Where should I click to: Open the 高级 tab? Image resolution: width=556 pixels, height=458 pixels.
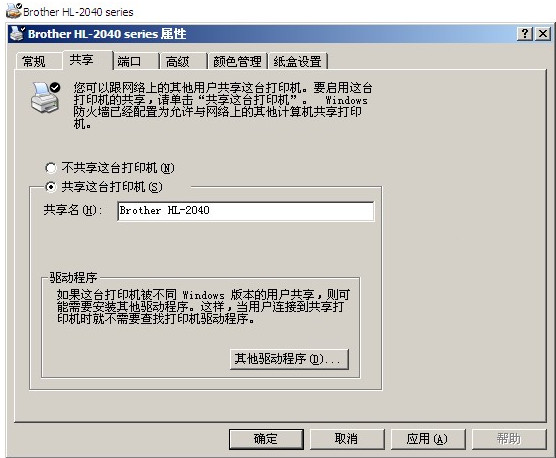click(177, 62)
